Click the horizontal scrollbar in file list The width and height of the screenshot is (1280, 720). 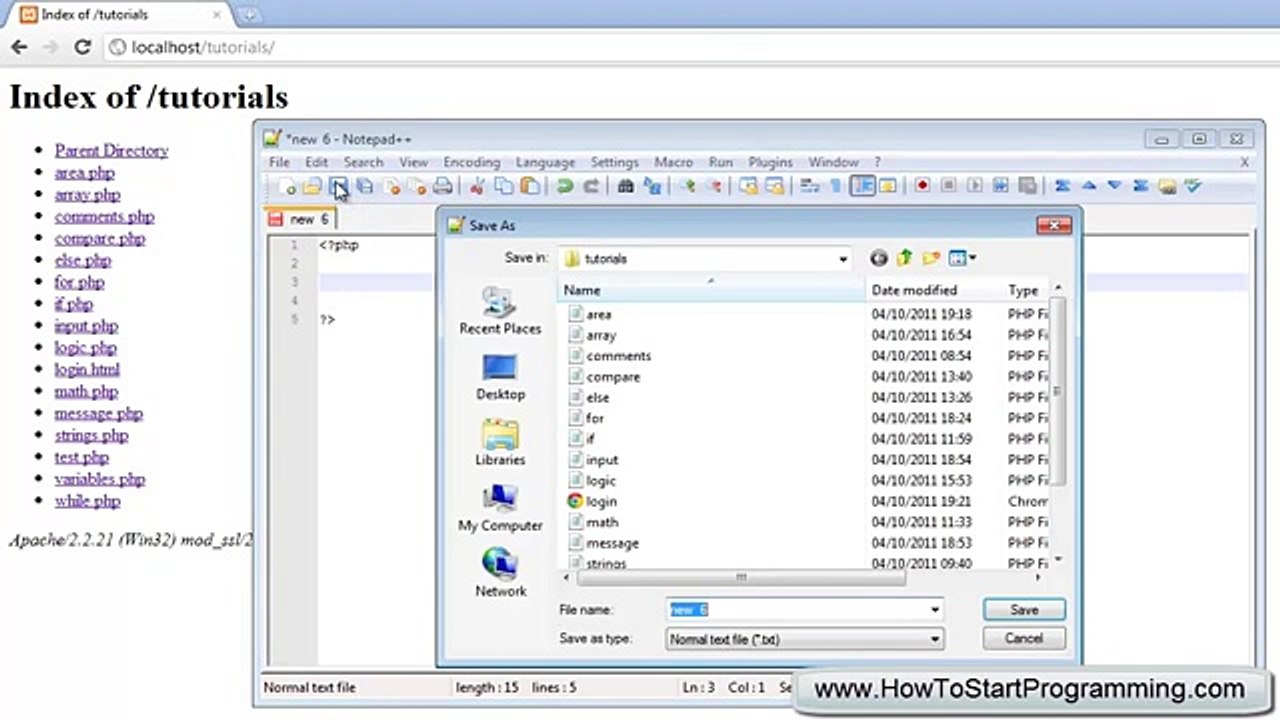pos(740,577)
